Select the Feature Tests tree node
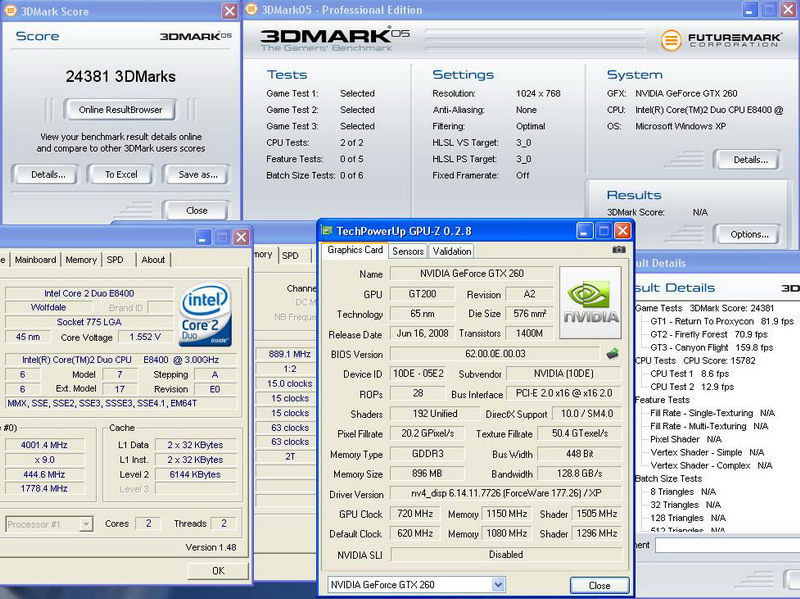Screen dimensions: 800x599 (662, 400)
